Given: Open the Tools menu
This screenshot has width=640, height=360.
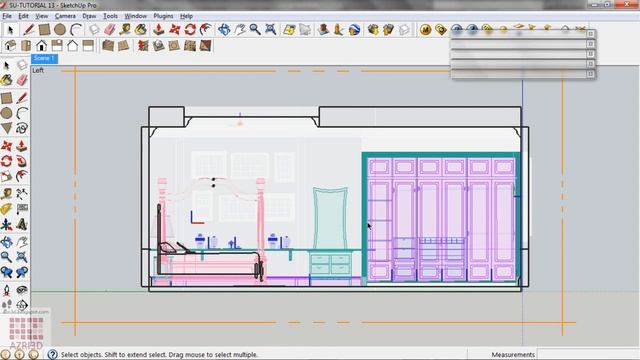Looking at the screenshot, I should pyautogui.click(x=110, y=16).
